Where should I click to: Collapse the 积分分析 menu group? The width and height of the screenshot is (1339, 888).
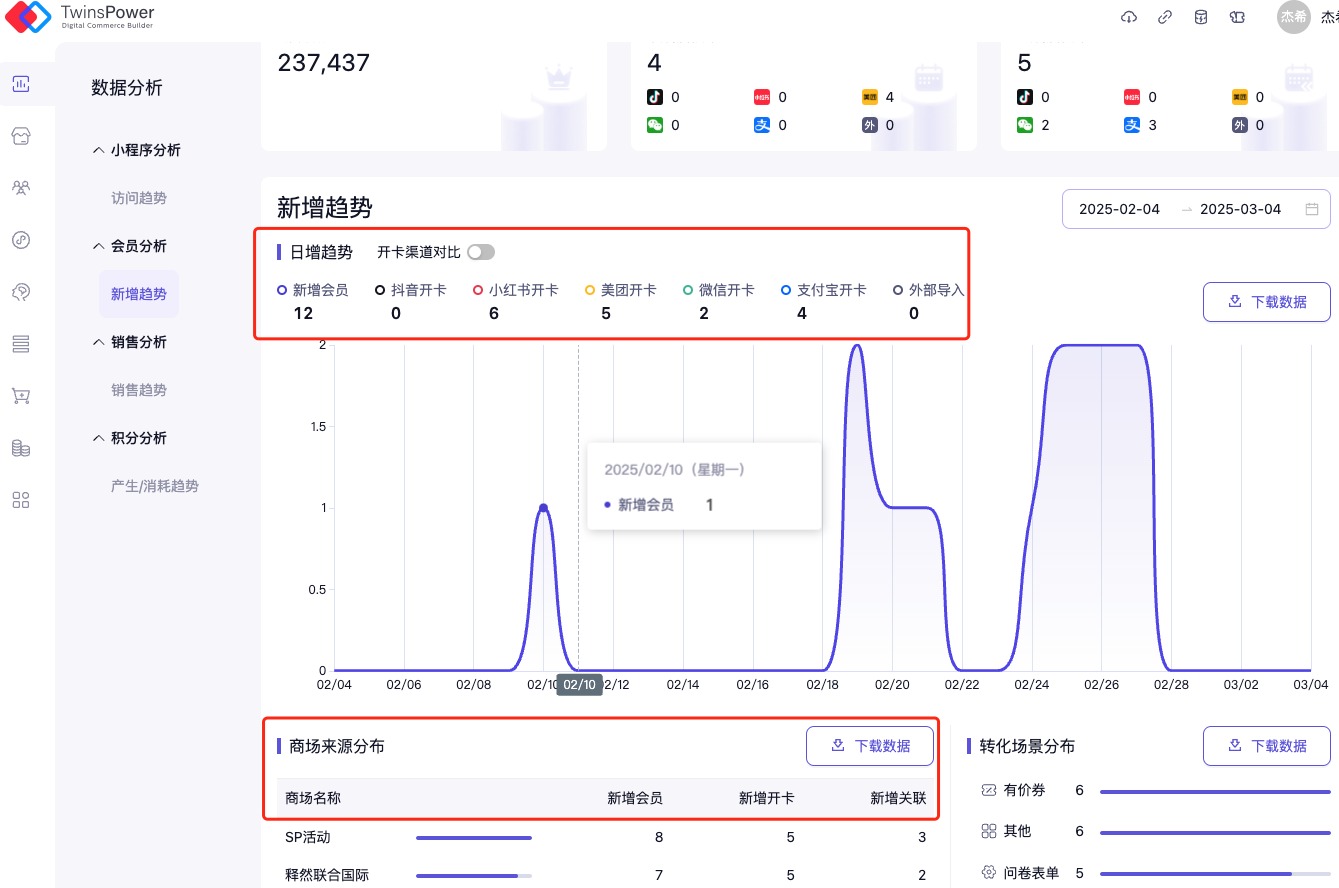[x=129, y=438]
